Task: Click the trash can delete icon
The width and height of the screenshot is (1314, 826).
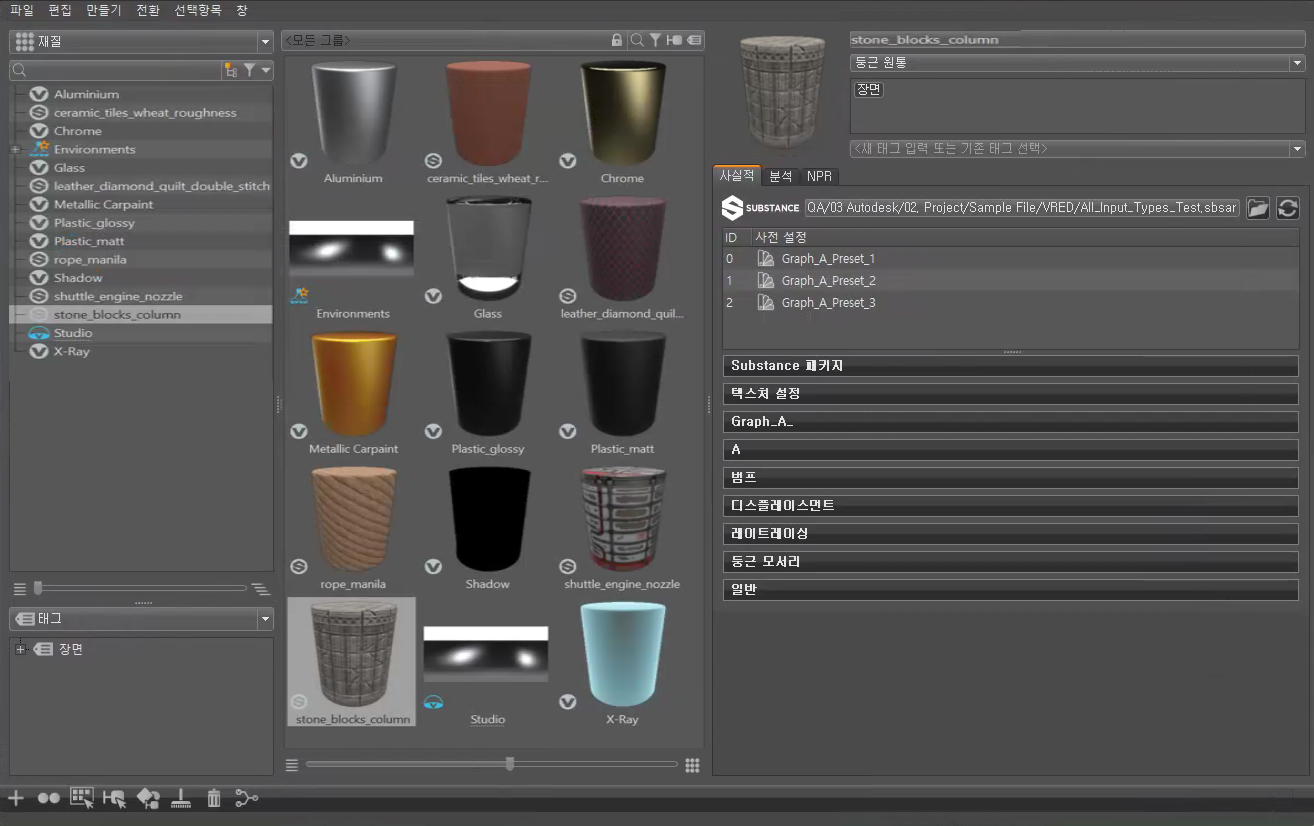Action: pyautogui.click(x=213, y=798)
